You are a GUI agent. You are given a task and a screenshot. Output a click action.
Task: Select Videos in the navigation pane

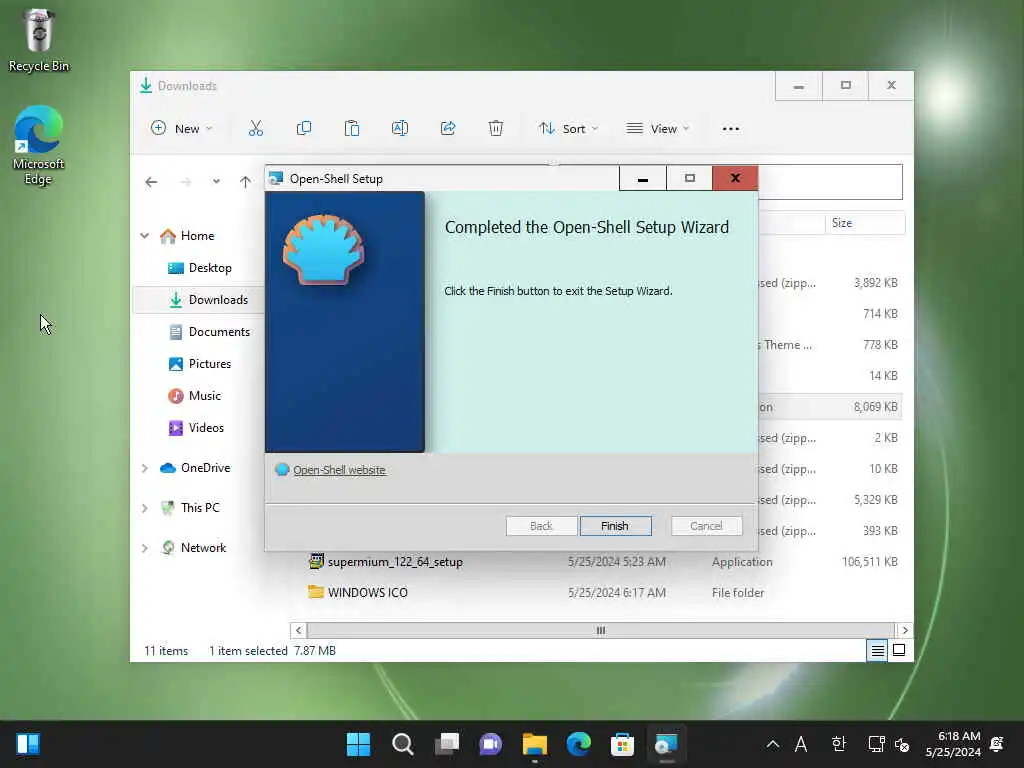[206, 428]
